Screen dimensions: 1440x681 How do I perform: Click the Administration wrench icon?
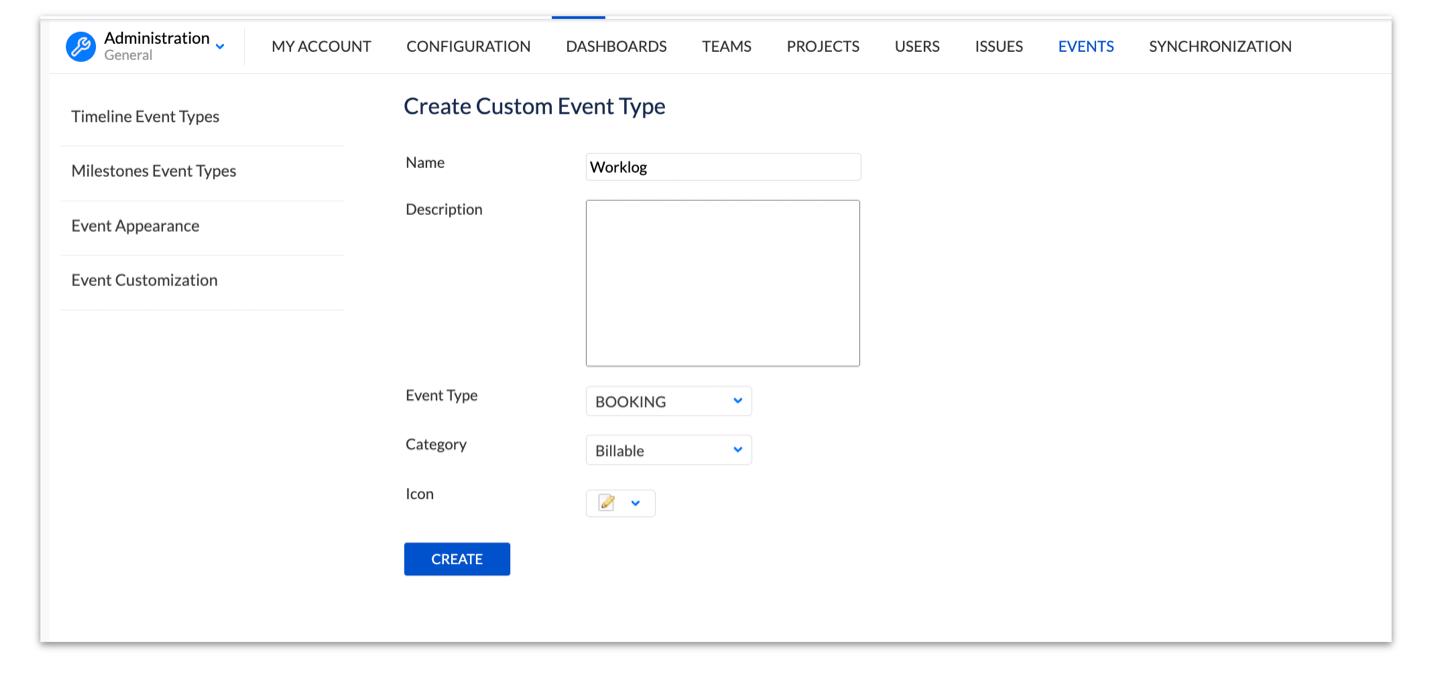[x=81, y=46]
